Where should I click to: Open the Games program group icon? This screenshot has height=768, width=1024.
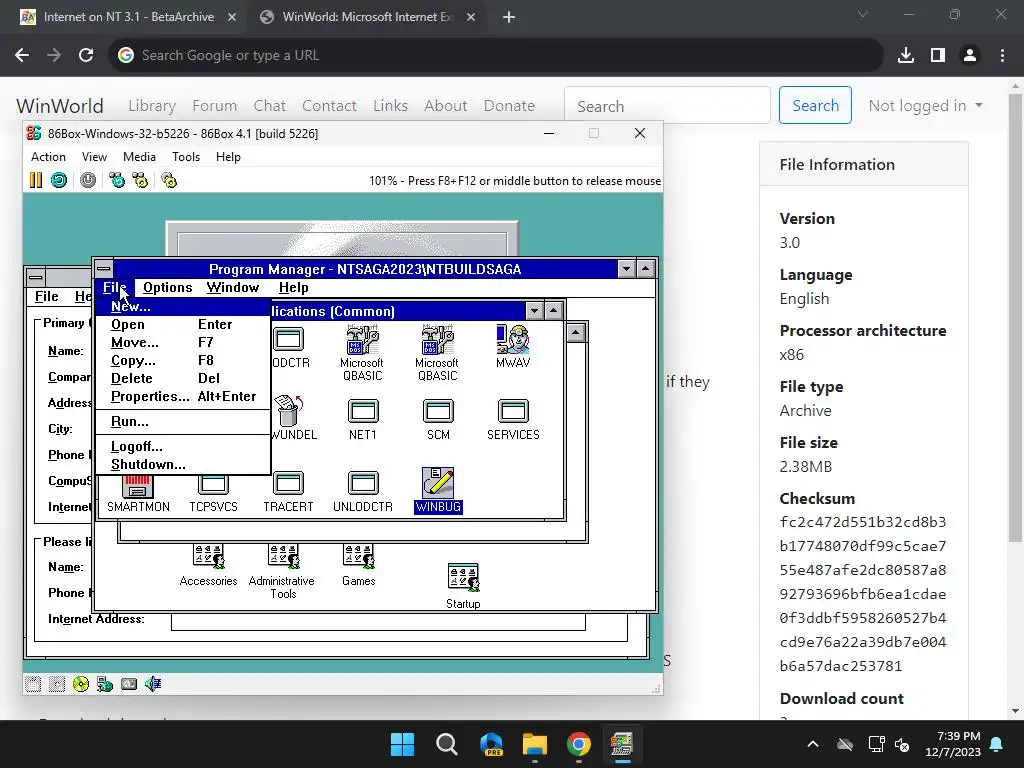coord(359,566)
